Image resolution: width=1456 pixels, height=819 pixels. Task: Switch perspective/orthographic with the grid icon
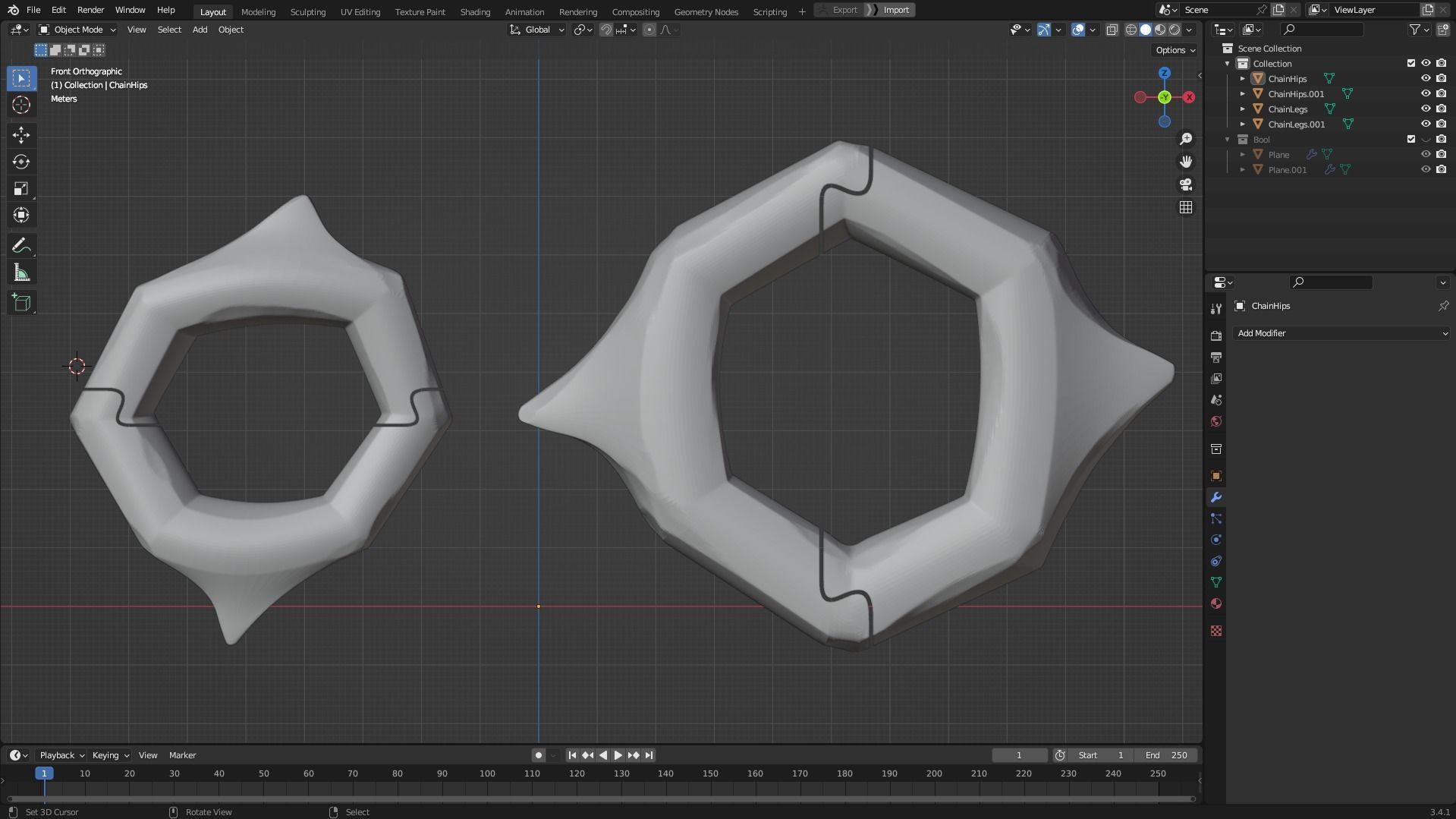(x=1186, y=207)
